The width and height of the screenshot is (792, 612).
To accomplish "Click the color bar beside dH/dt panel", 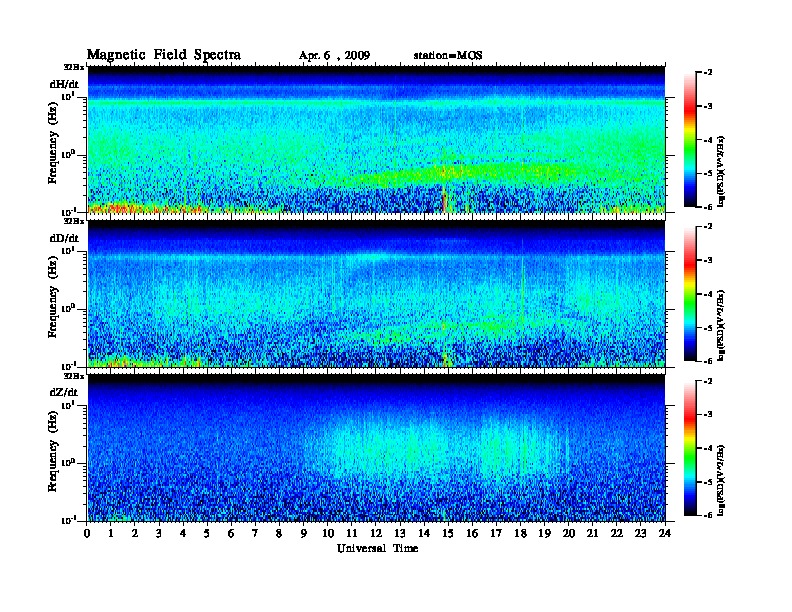I will 690,139.
